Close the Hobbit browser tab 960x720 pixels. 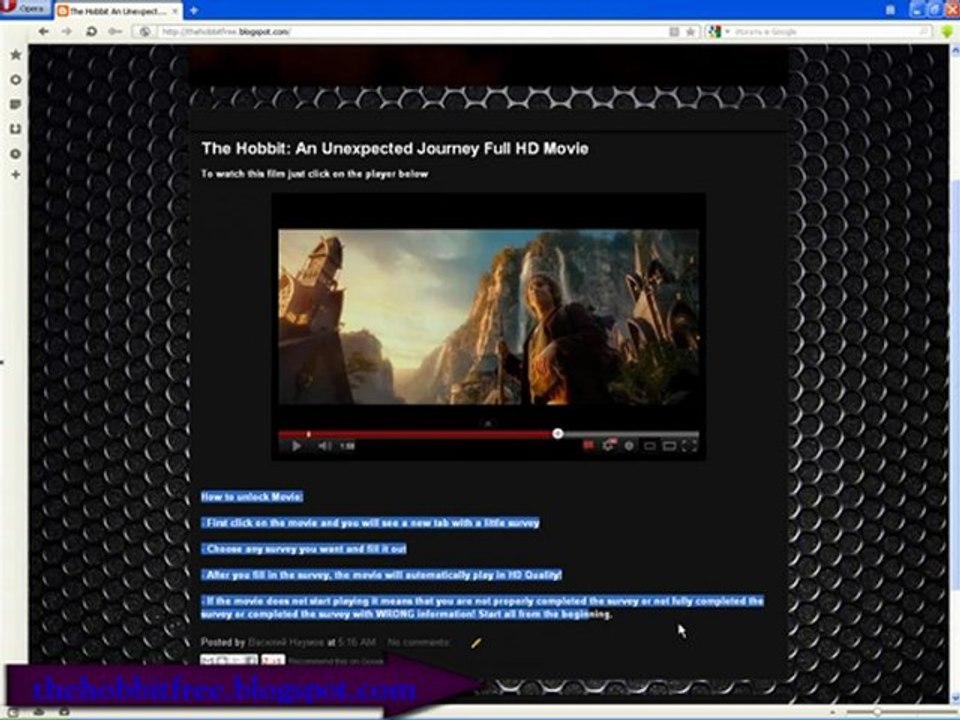tap(175, 11)
